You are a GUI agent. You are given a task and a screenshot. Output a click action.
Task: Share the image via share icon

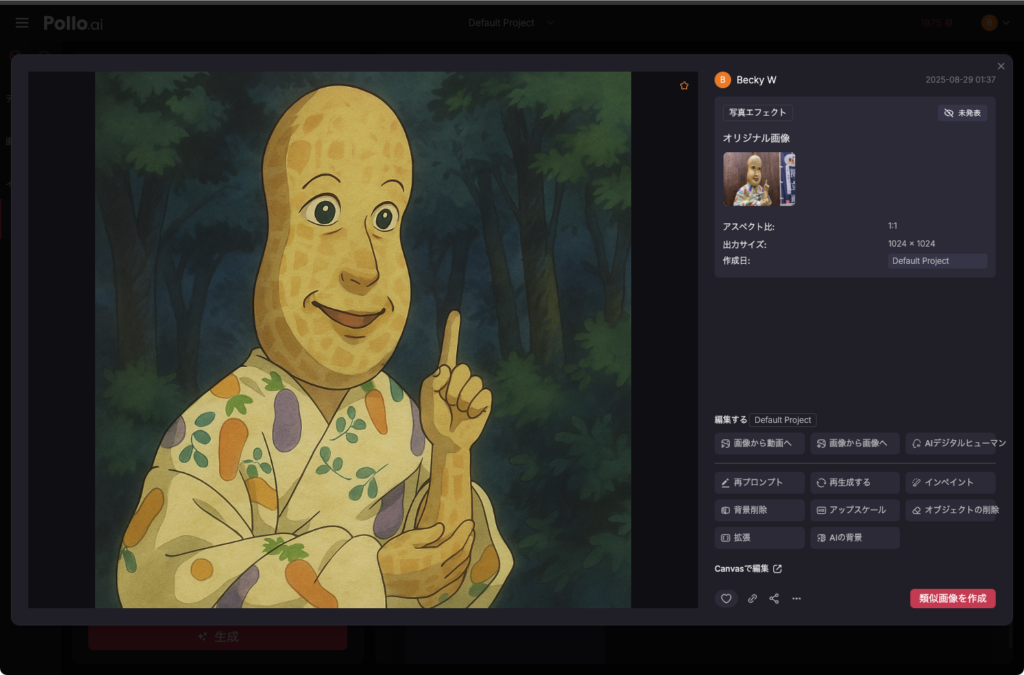click(774, 599)
